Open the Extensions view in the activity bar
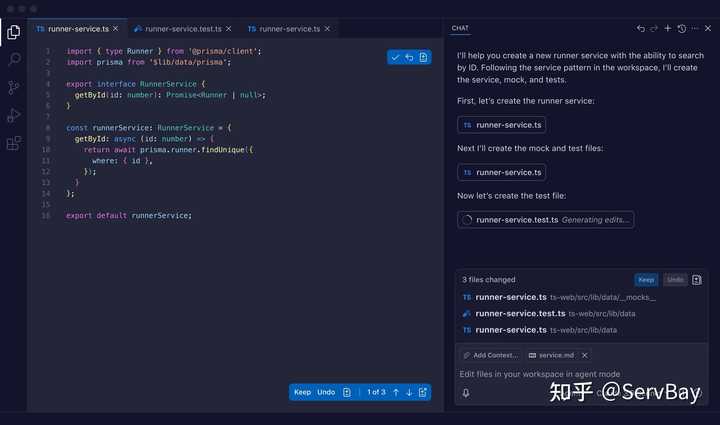Screen dimensions: 720x425 pos(14,144)
